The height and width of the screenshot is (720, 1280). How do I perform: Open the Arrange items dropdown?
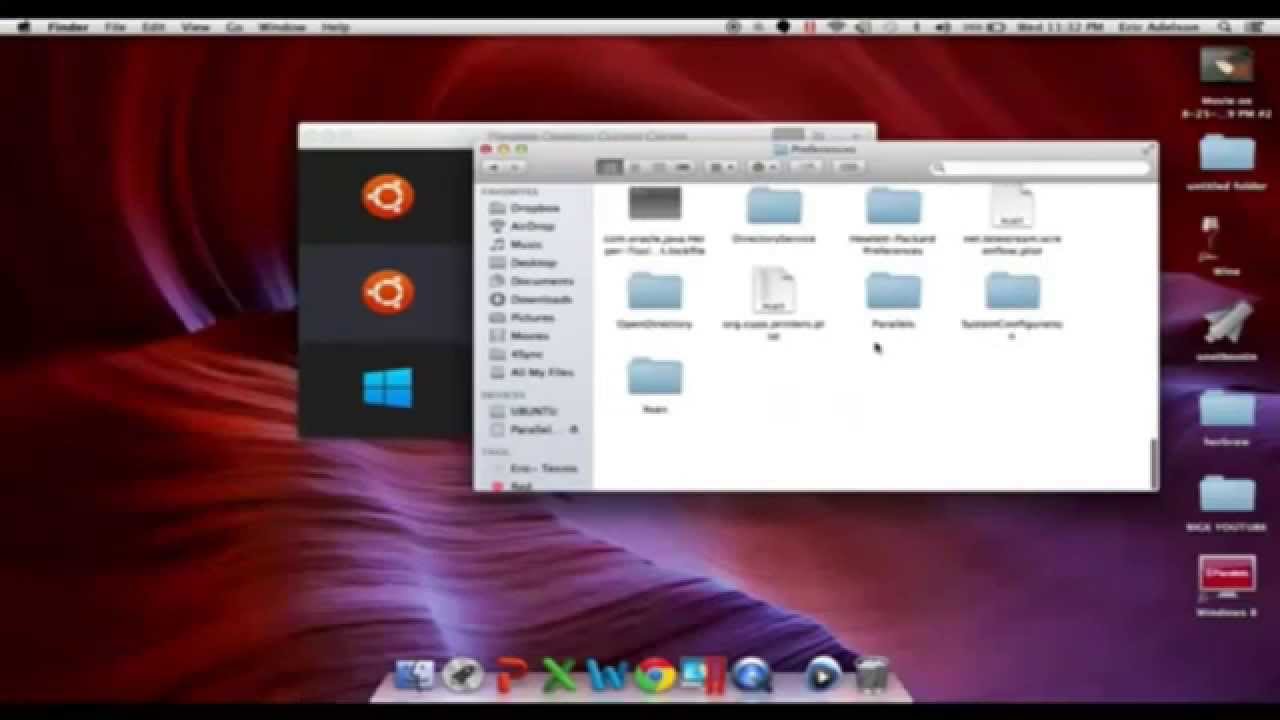pos(722,167)
